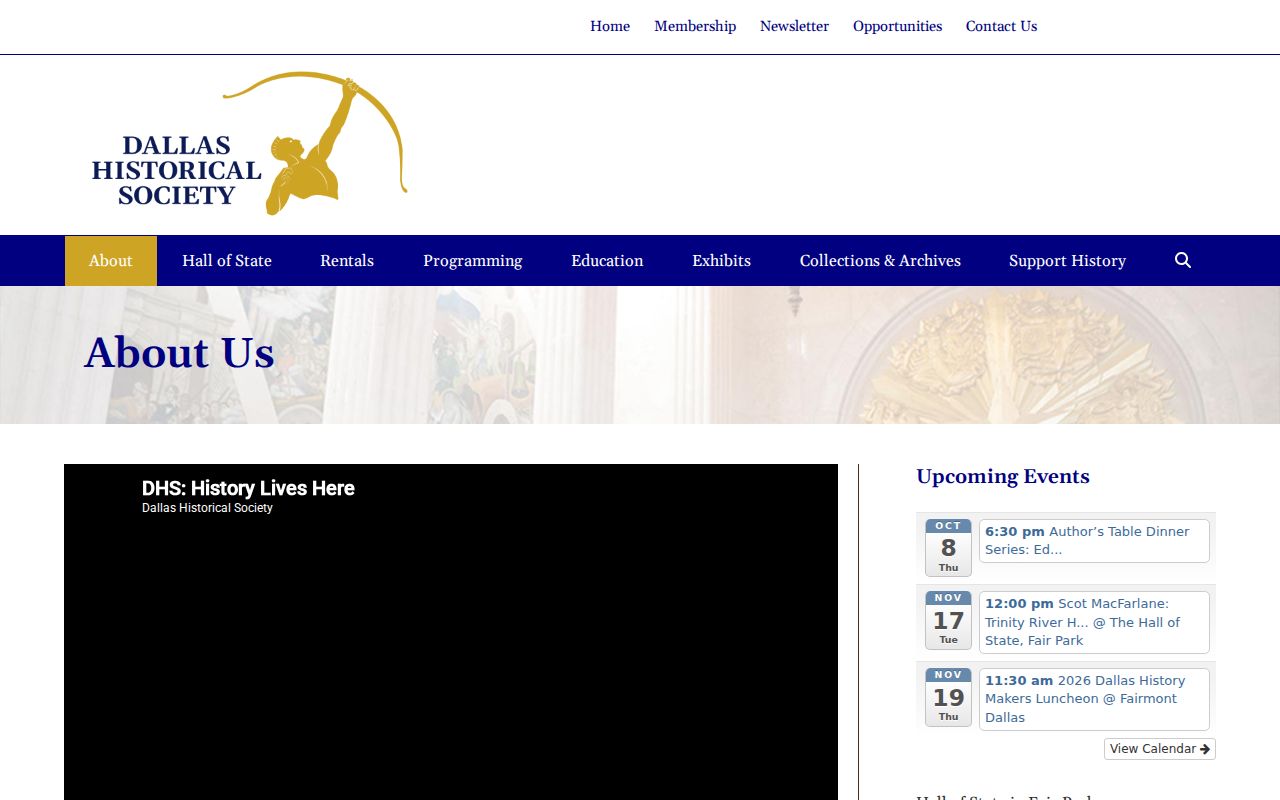Open the Collections & Archives menu

(880, 261)
